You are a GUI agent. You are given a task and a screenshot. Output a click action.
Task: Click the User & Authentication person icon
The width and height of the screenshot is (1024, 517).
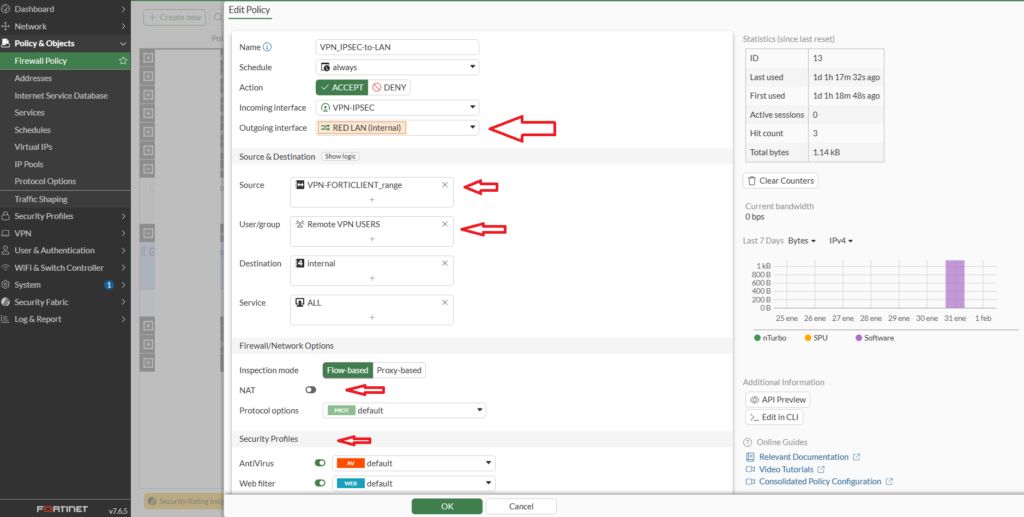6,251
